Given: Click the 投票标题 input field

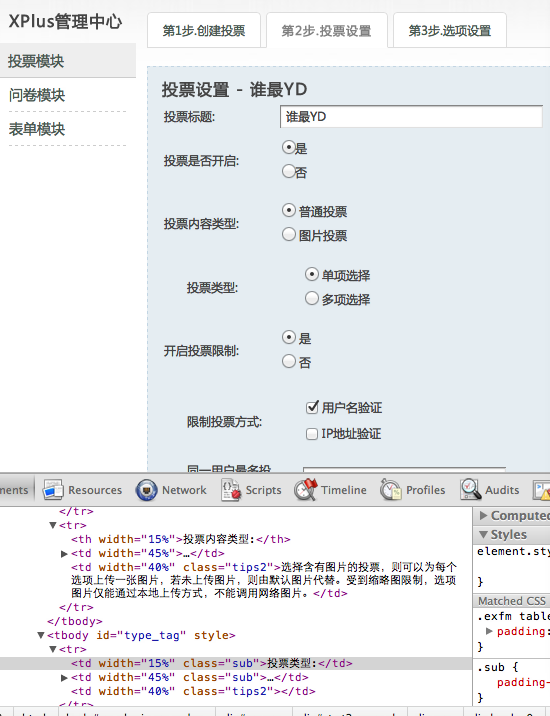Looking at the screenshot, I should point(411,117).
